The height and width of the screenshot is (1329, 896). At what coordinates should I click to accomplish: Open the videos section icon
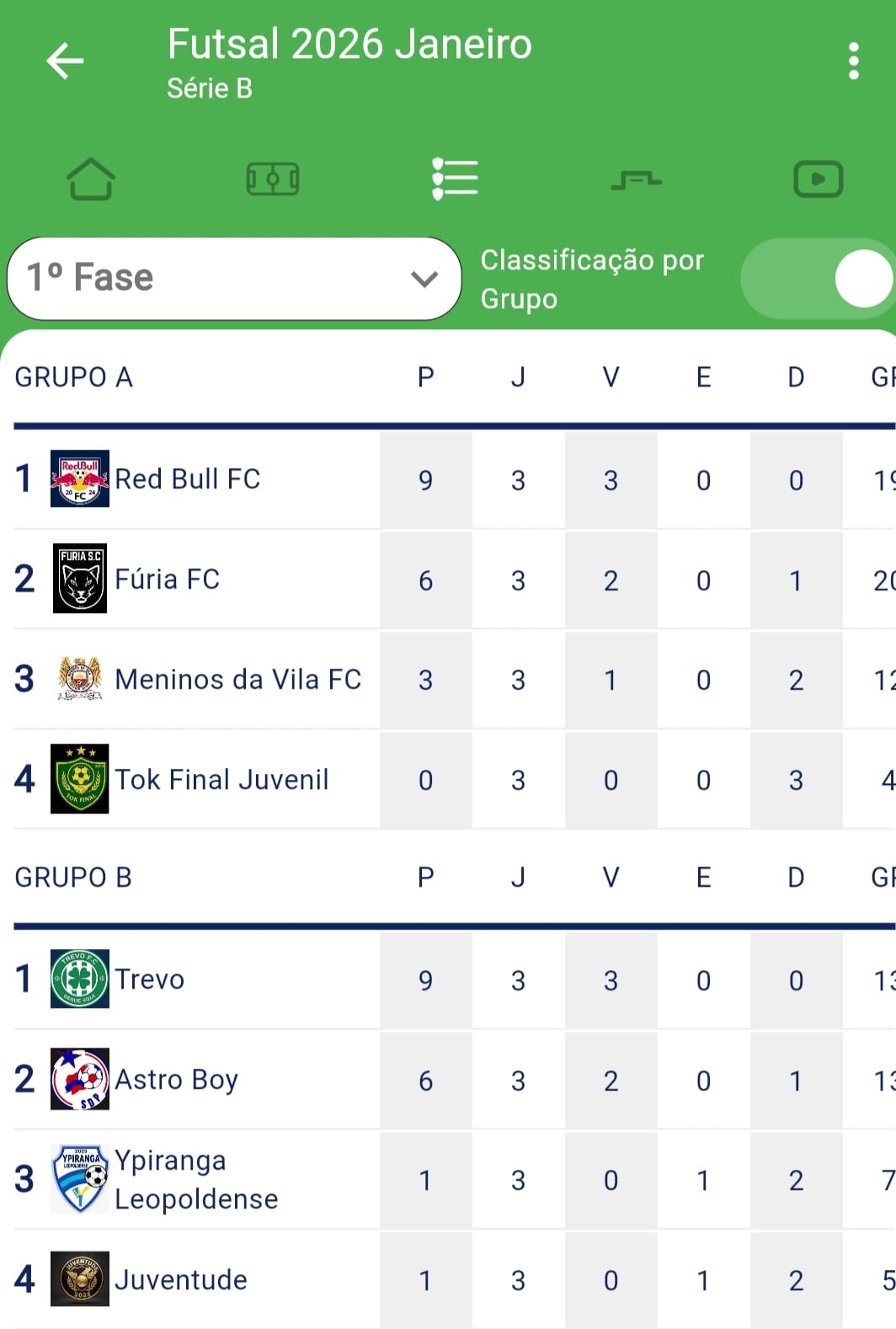point(818,179)
